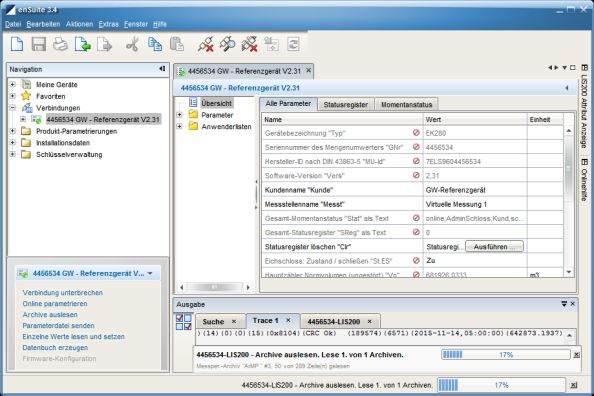
Task: Click Einzelne Werte lesen und setzen link
Action: [73, 337]
